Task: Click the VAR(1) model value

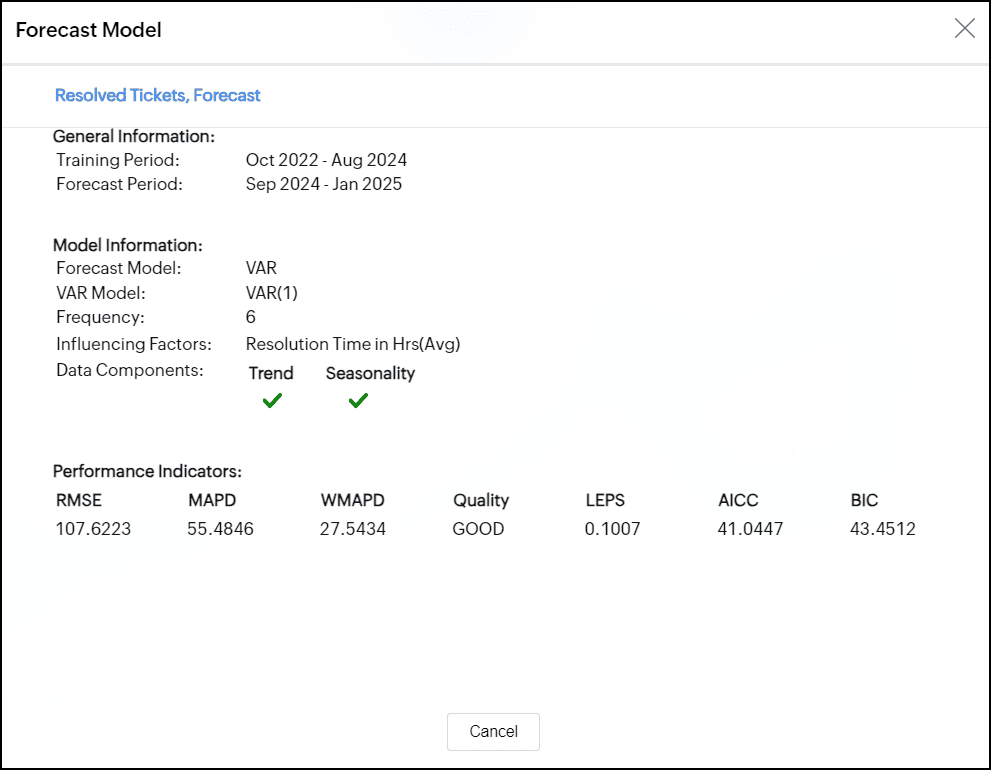Action: pos(272,293)
